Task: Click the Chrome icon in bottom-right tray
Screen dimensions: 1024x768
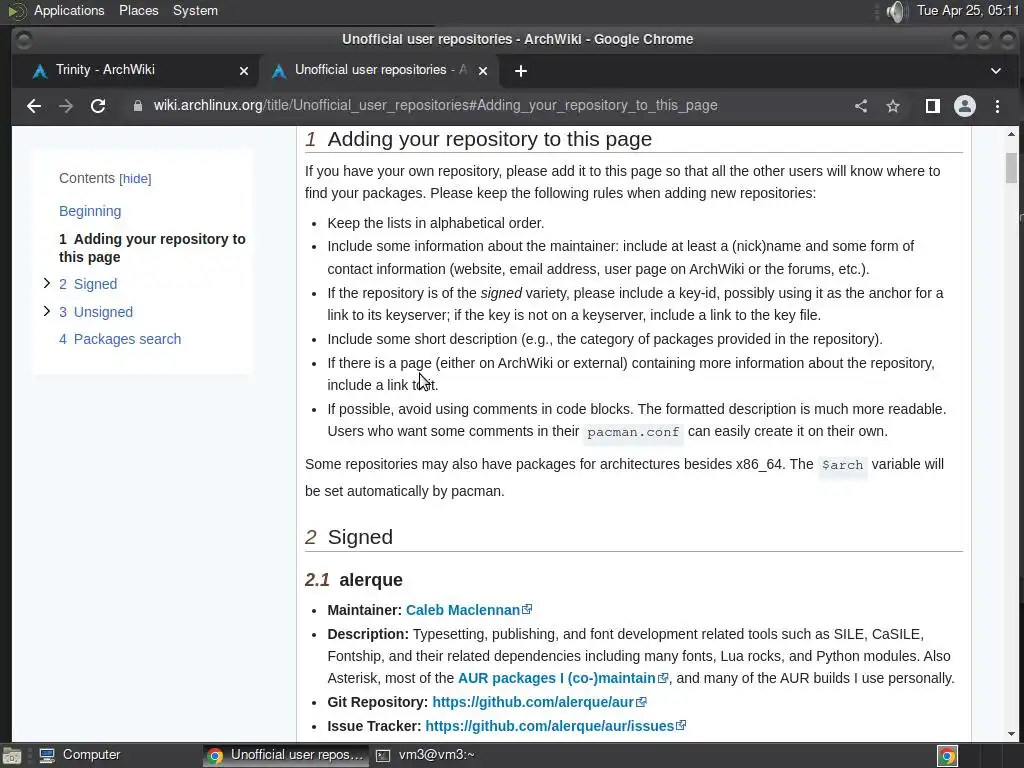Action: click(947, 756)
